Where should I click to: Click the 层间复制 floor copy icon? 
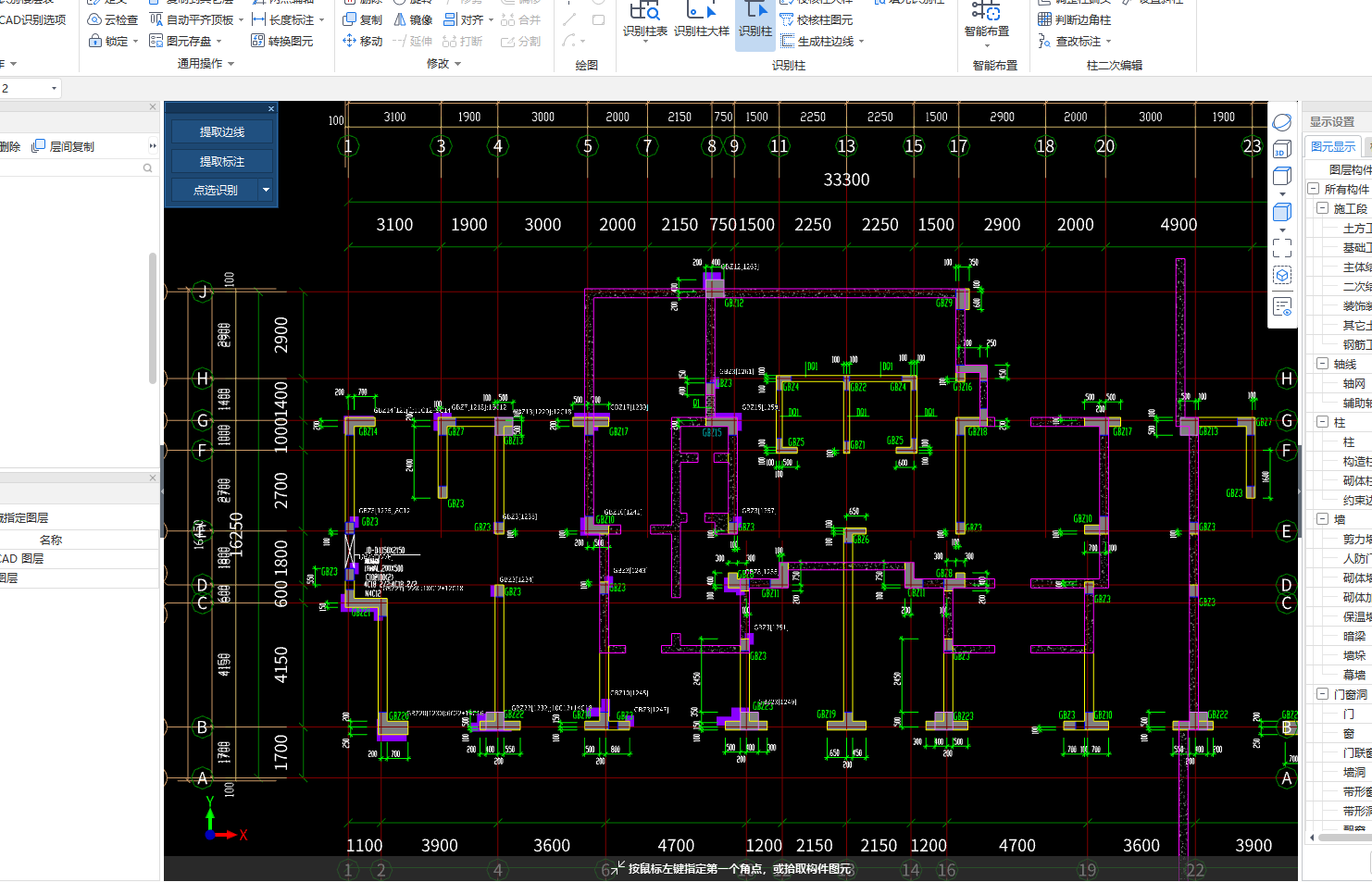[39, 146]
